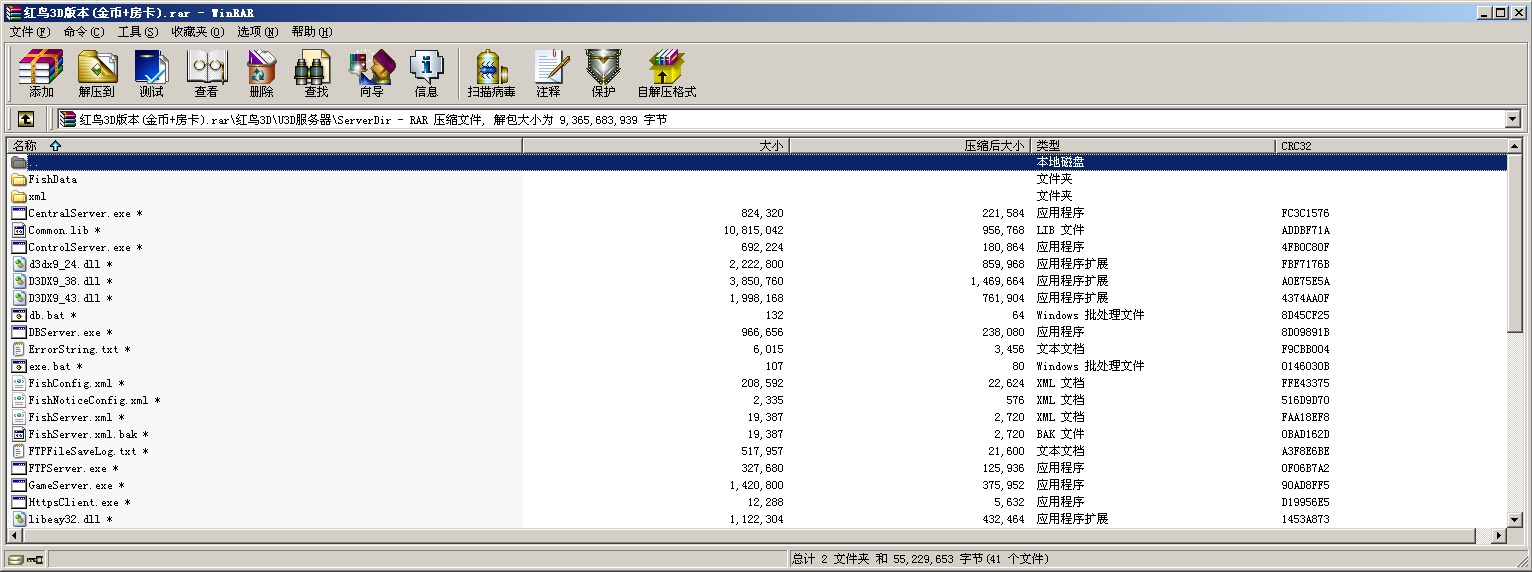Open the 文件 (File) menu
This screenshot has width=1532, height=572.
(x=29, y=32)
